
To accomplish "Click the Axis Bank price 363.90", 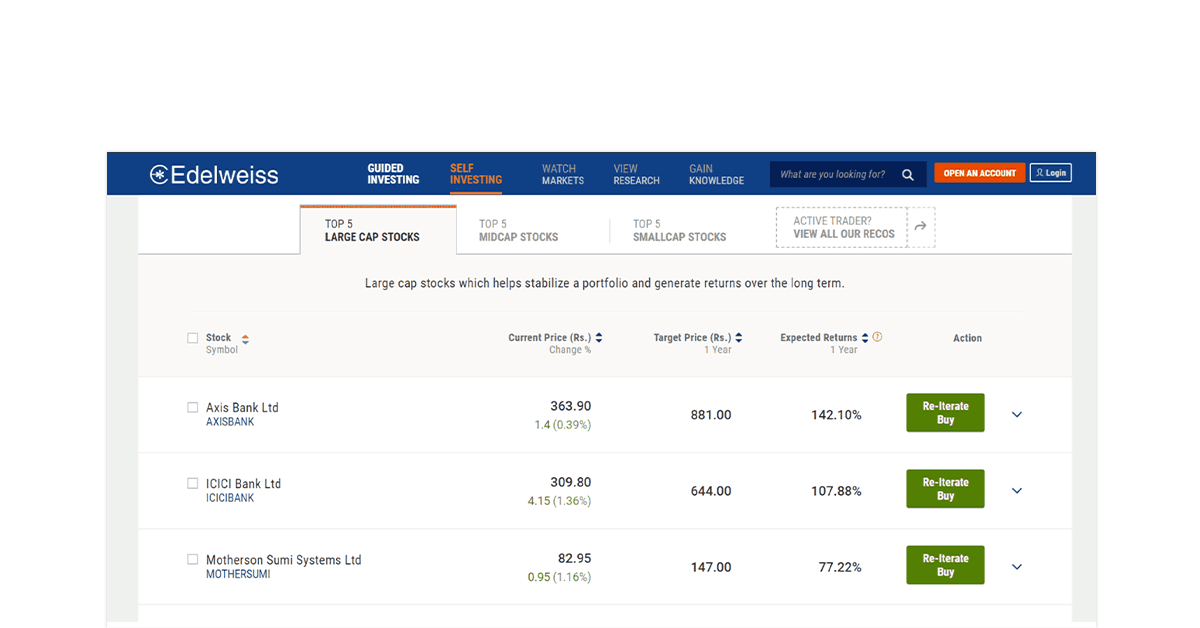I will pos(571,406).
